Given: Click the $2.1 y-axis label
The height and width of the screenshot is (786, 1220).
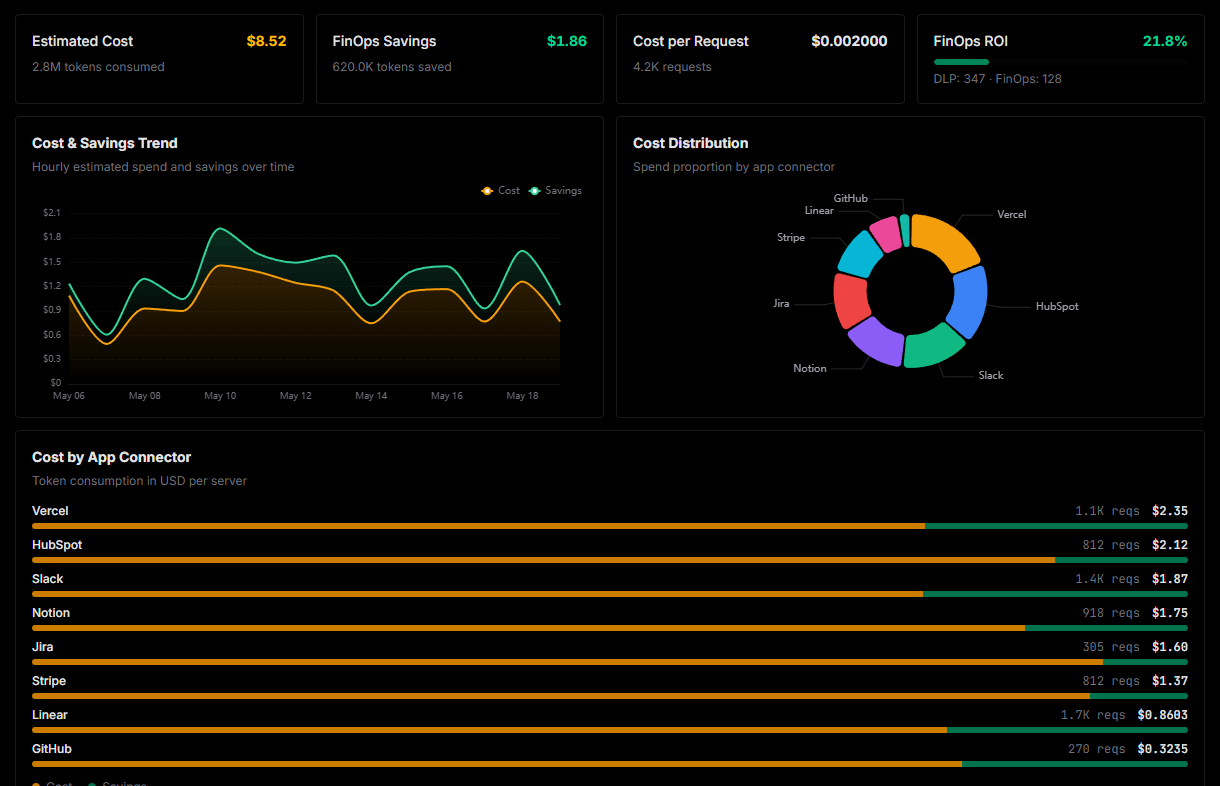Looking at the screenshot, I should coord(52,213).
